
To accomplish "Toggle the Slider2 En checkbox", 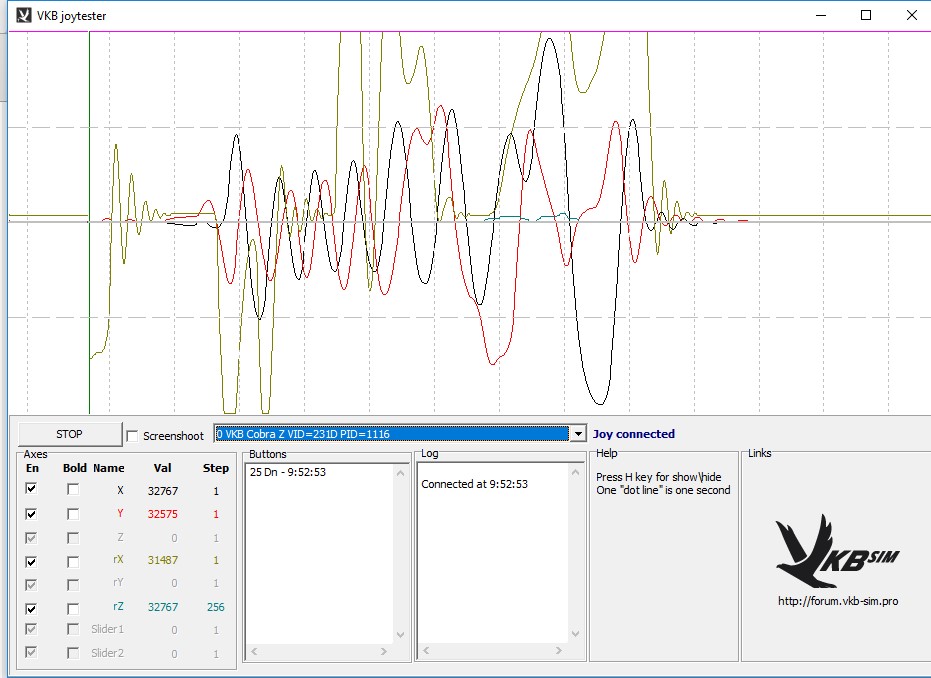I will pyautogui.click(x=31, y=652).
